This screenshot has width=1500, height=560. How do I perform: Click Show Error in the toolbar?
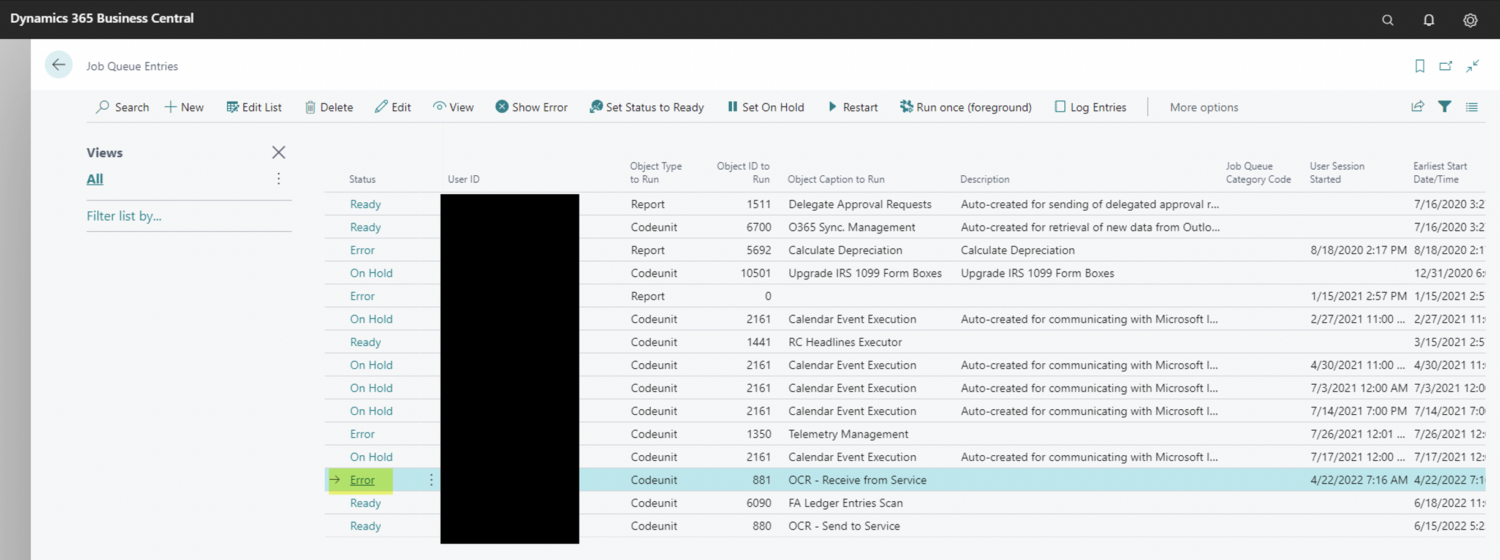click(x=531, y=107)
